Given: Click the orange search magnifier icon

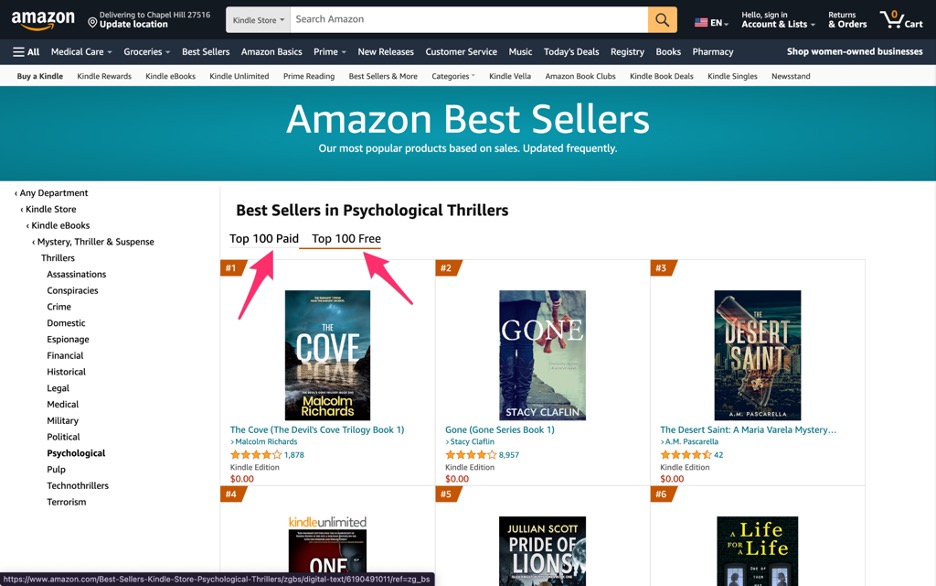Looking at the screenshot, I should [662, 19].
